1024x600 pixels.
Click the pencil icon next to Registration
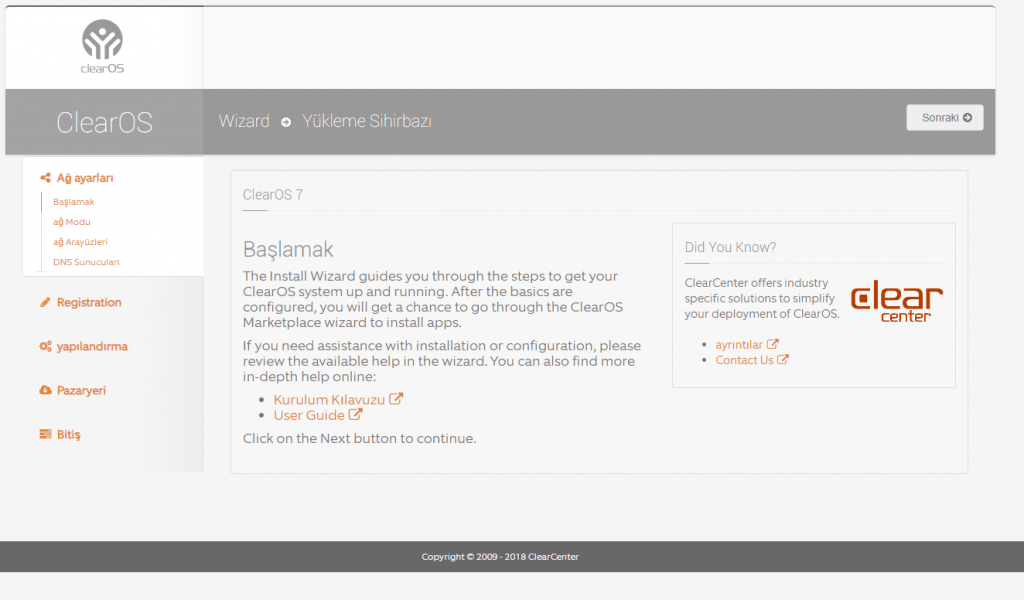45,302
